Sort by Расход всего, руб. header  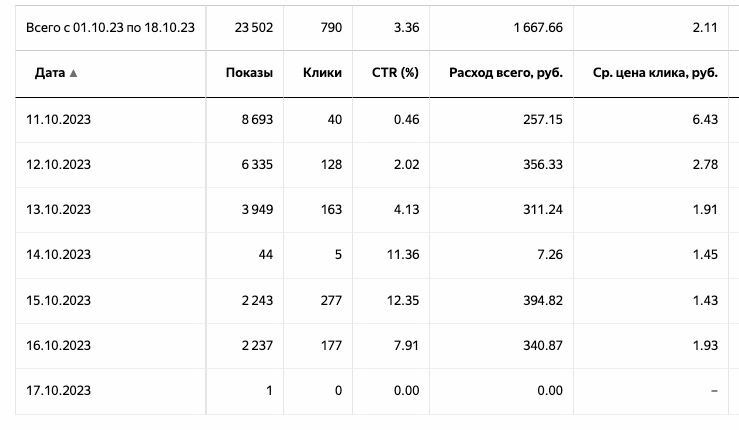(505, 73)
